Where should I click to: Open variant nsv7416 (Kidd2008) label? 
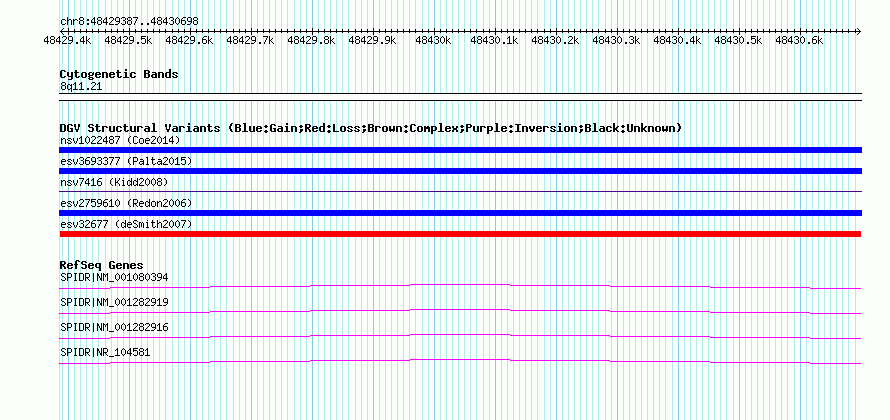point(114,182)
